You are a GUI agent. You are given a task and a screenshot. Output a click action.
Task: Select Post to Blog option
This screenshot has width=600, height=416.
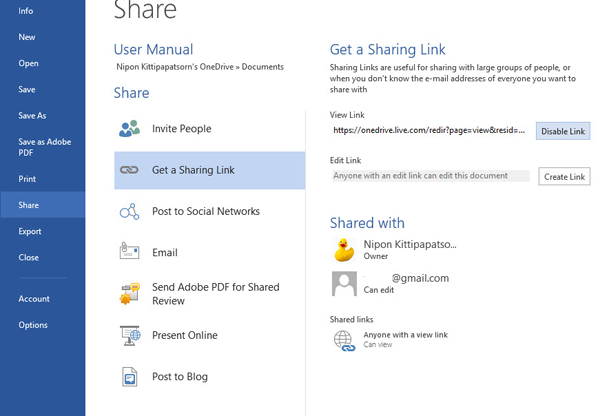(x=210, y=377)
